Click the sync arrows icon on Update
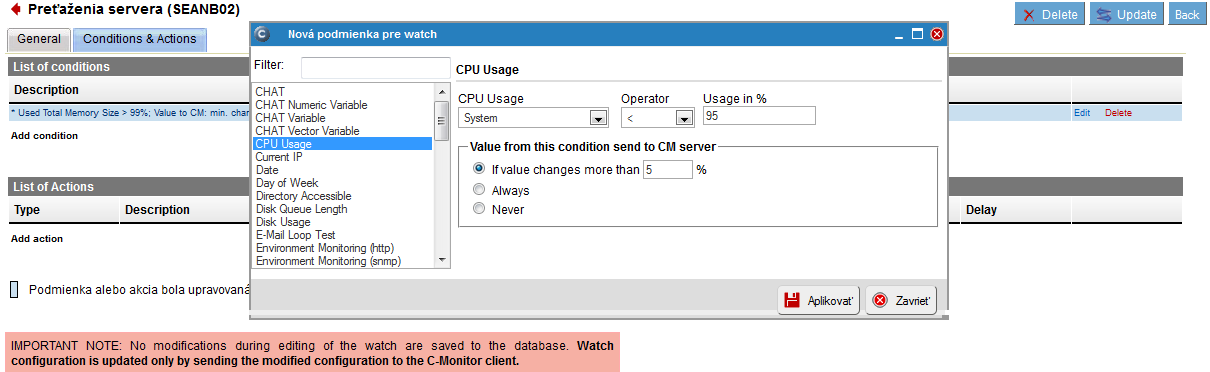 1103,15
